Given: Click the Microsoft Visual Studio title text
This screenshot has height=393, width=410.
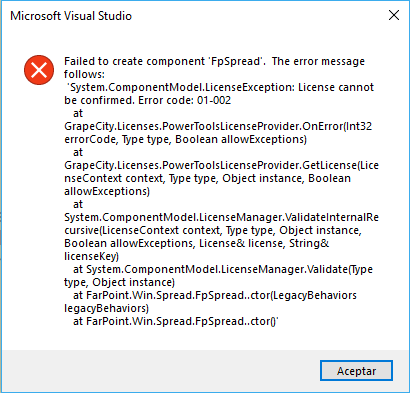Looking at the screenshot, I should point(71,16).
